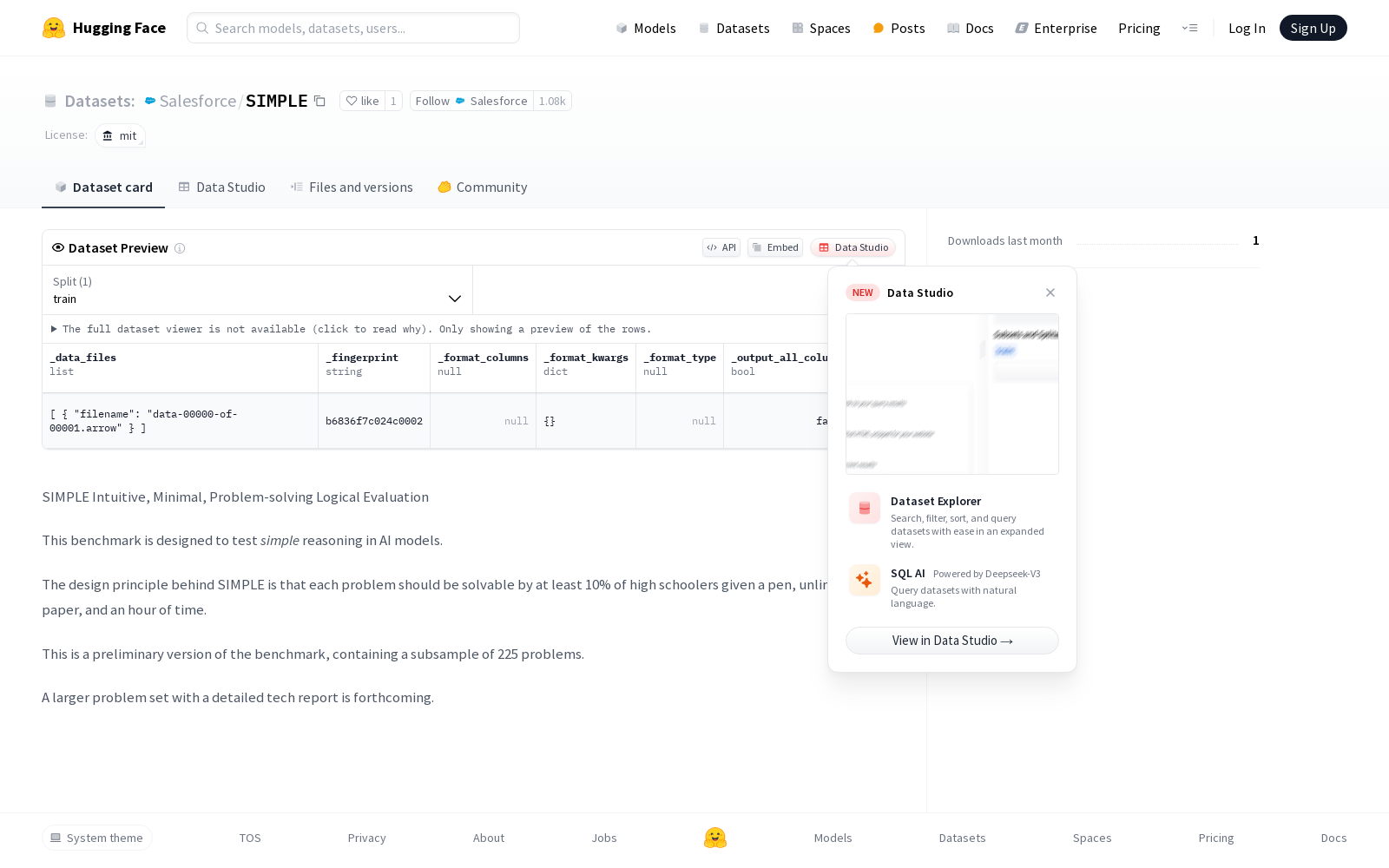Follow the Salesforce organization
The image size is (1389, 868).
coord(471,101)
